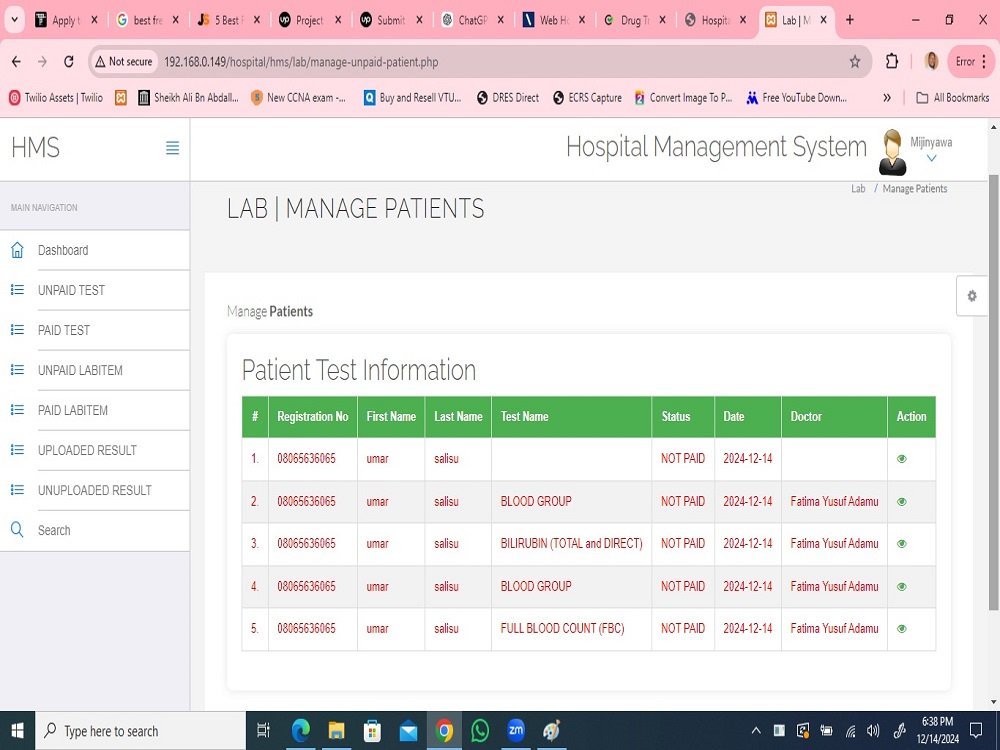The height and width of the screenshot is (750, 1000).
Task: Open a new browser tab with plus icon
Action: [849, 20]
